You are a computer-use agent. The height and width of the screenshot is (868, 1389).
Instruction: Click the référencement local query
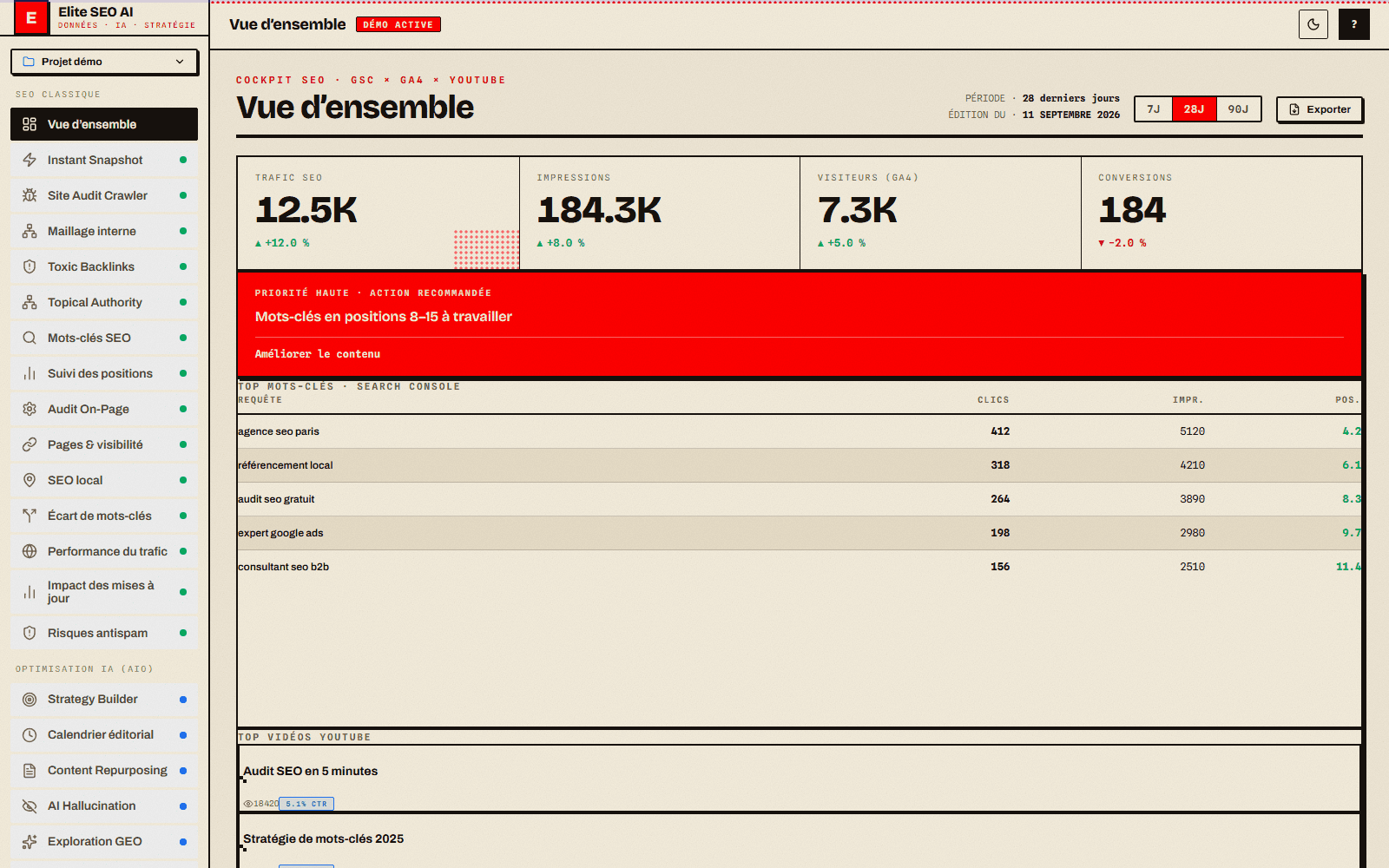(286, 465)
